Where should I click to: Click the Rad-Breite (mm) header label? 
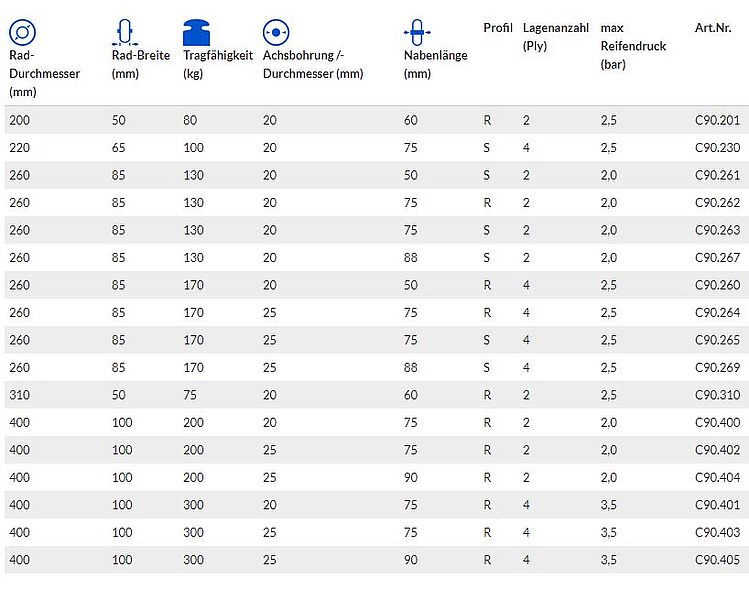pos(141,64)
